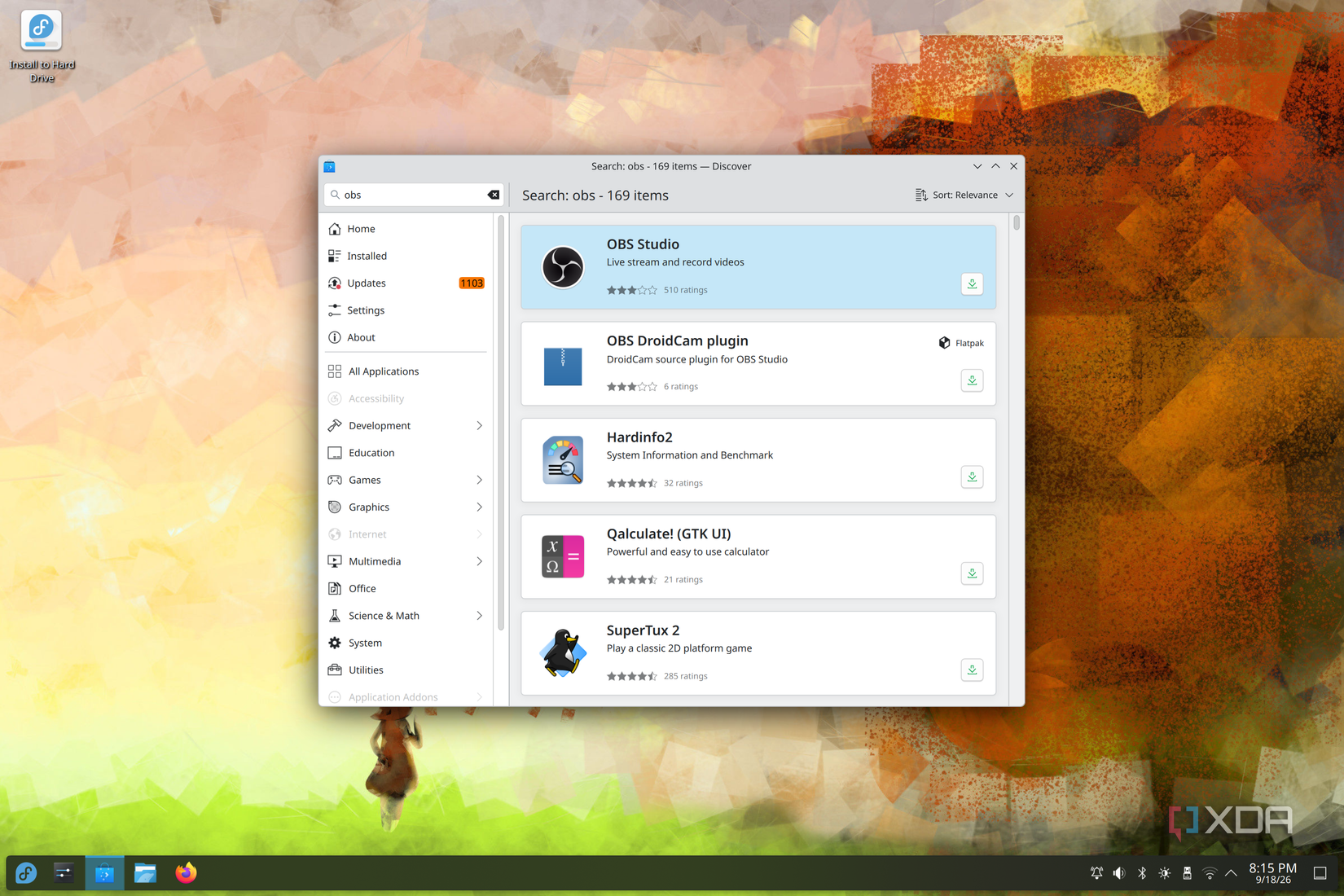Open the OBS DroidCam plugin result title
This screenshot has width=1344, height=896.
(x=677, y=341)
